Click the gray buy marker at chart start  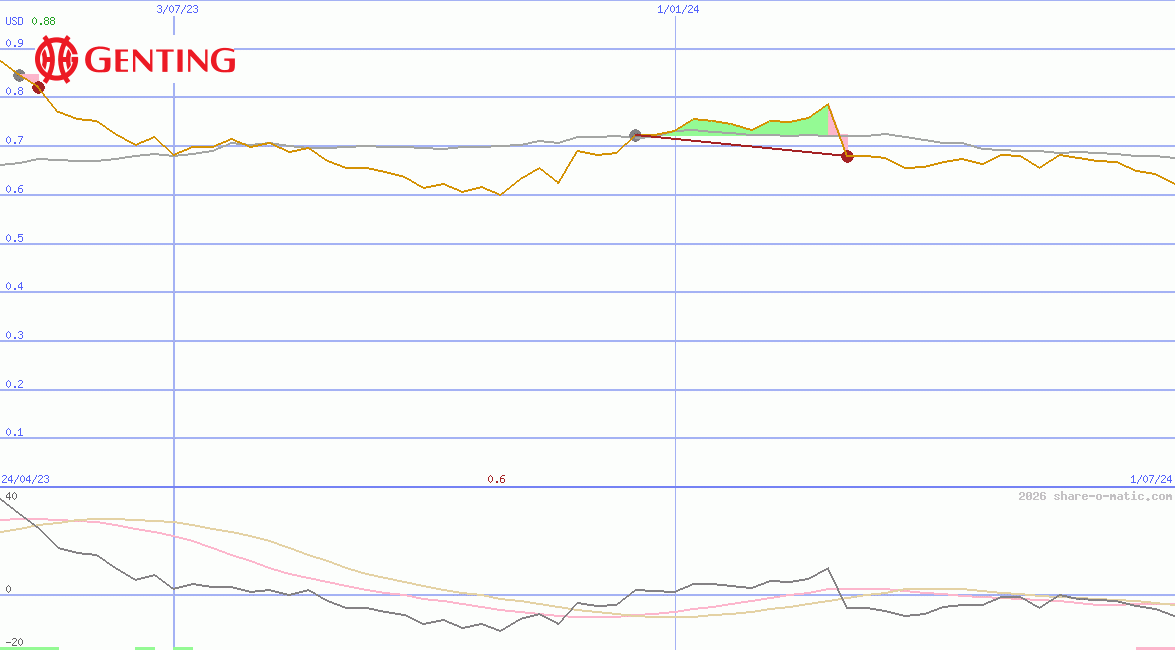[x=18, y=75]
